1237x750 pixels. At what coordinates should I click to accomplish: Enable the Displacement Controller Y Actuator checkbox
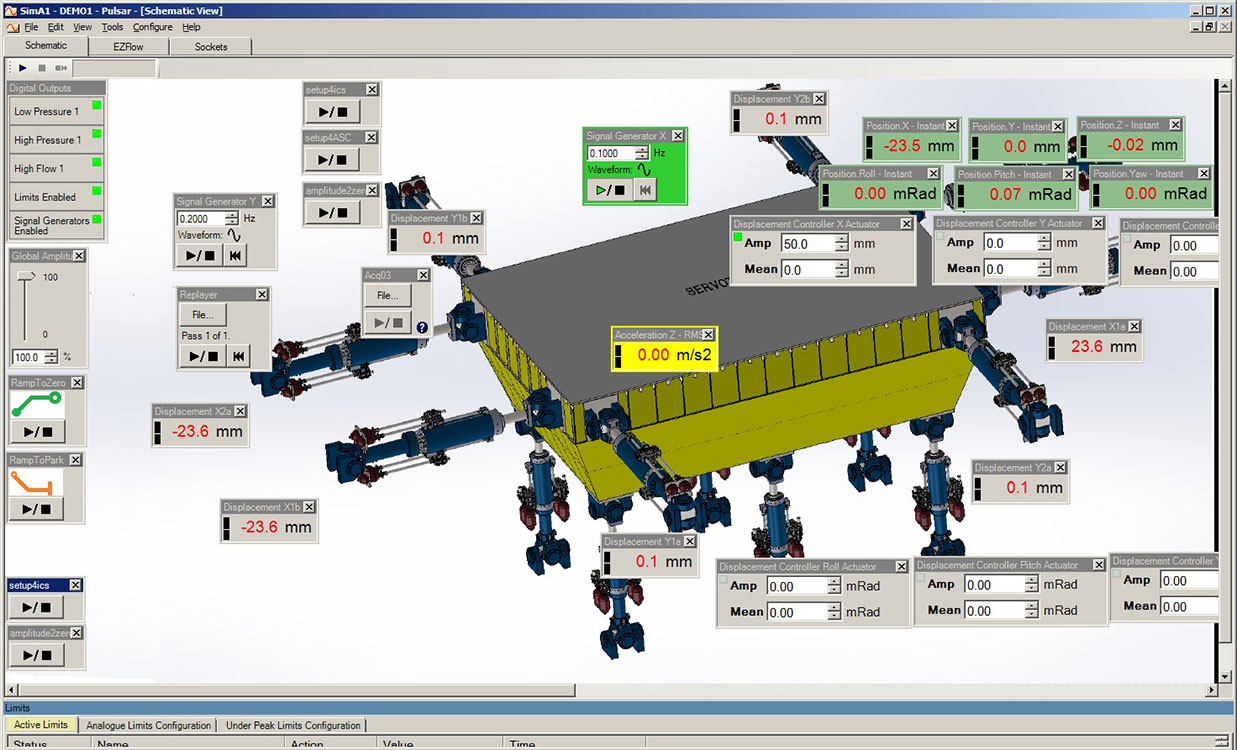[940, 237]
